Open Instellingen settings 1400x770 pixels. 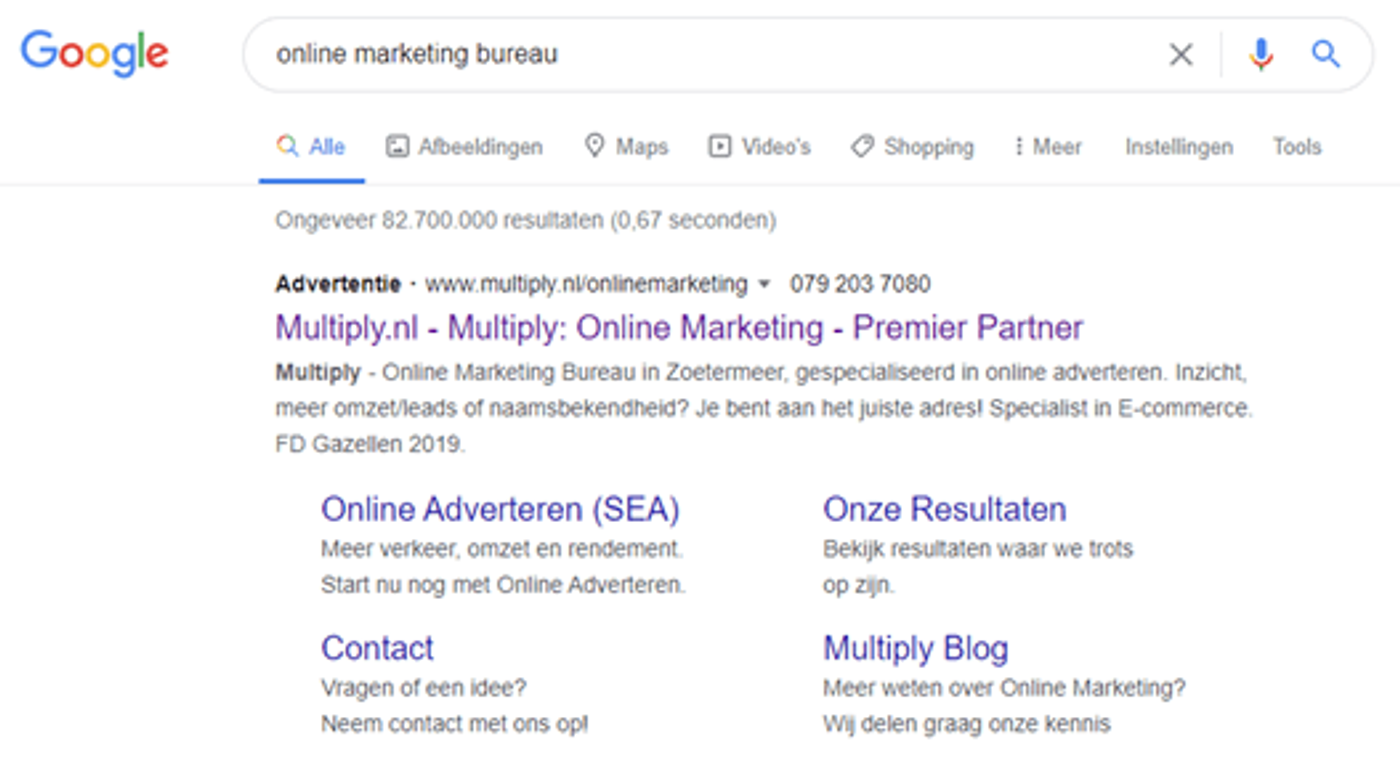click(x=1179, y=147)
